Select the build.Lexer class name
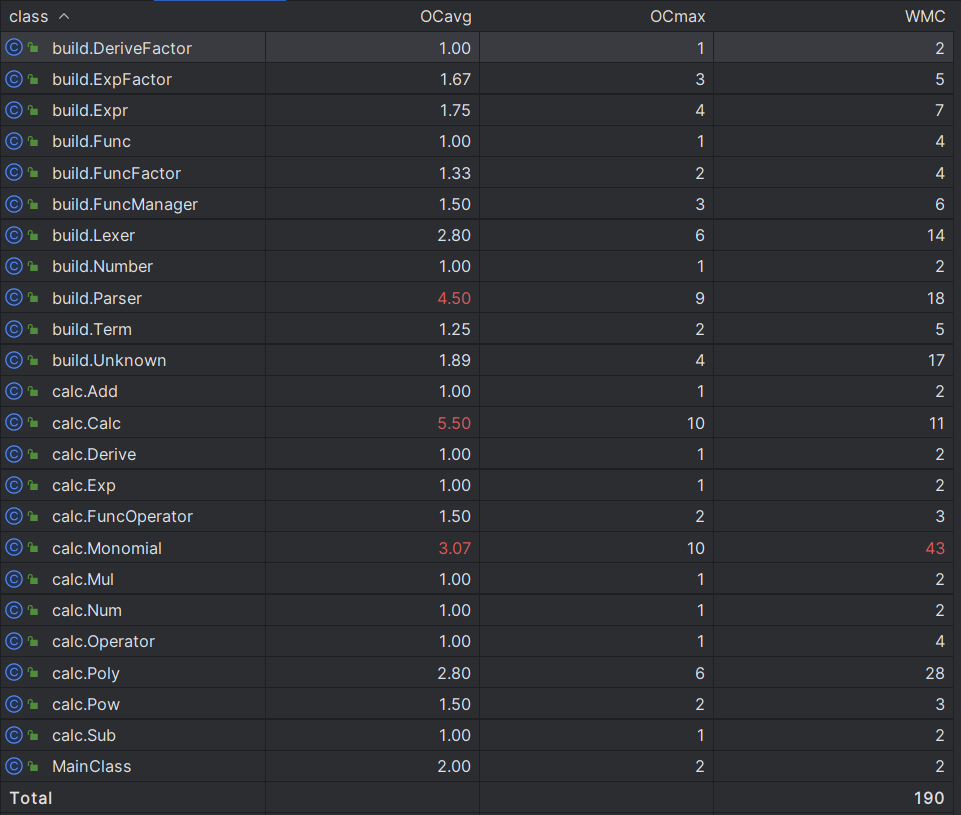The width and height of the screenshot is (961, 815). [x=93, y=235]
